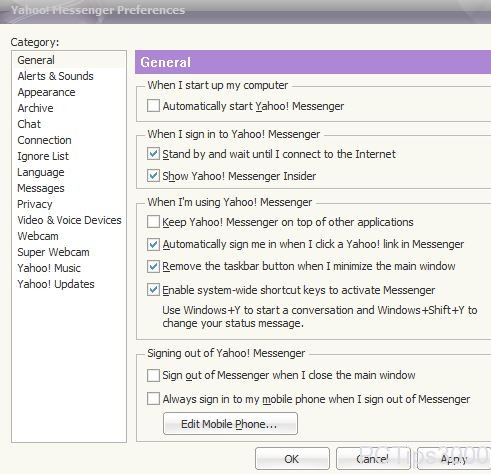
Task: Uncheck Remove the taskbar button option
Action: (153, 266)
